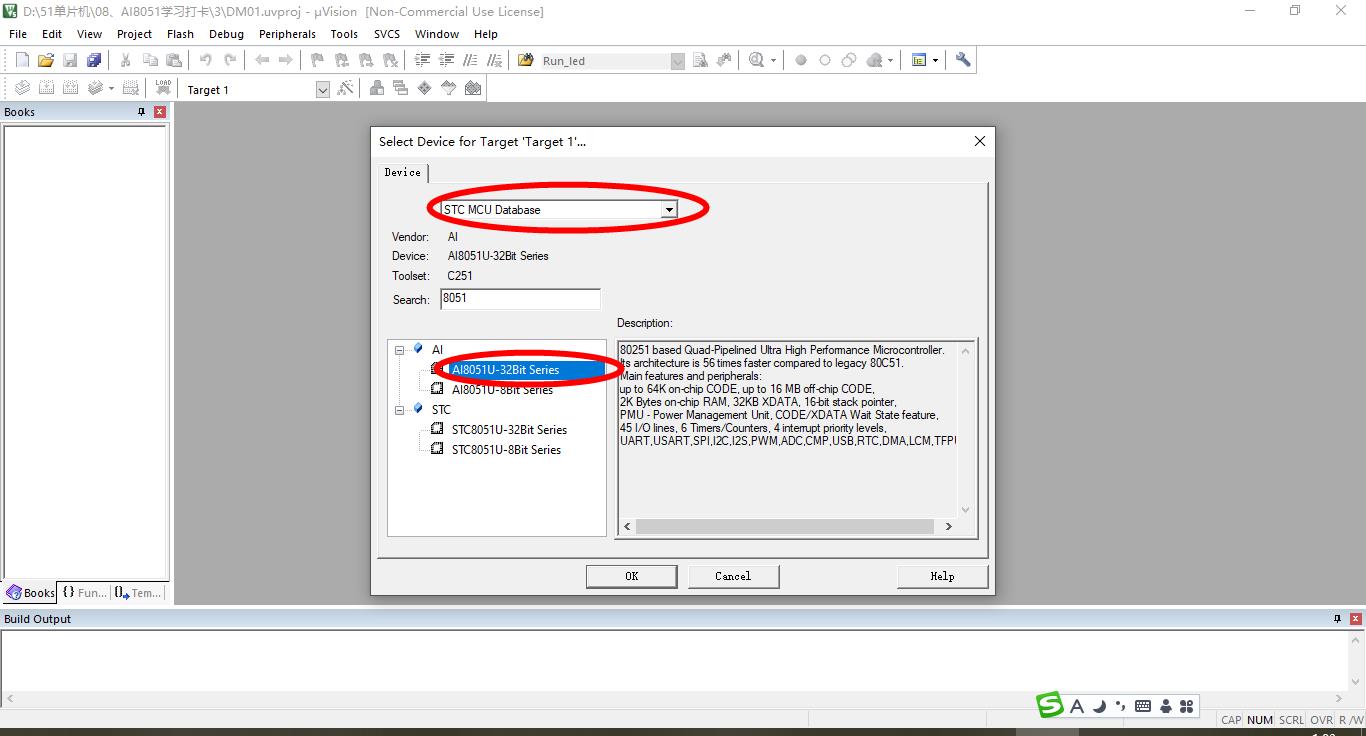Screen dimensions: 1366x736
Task: Click the Window layout icon
Action: pyautogui.click(x=919, y=60)
